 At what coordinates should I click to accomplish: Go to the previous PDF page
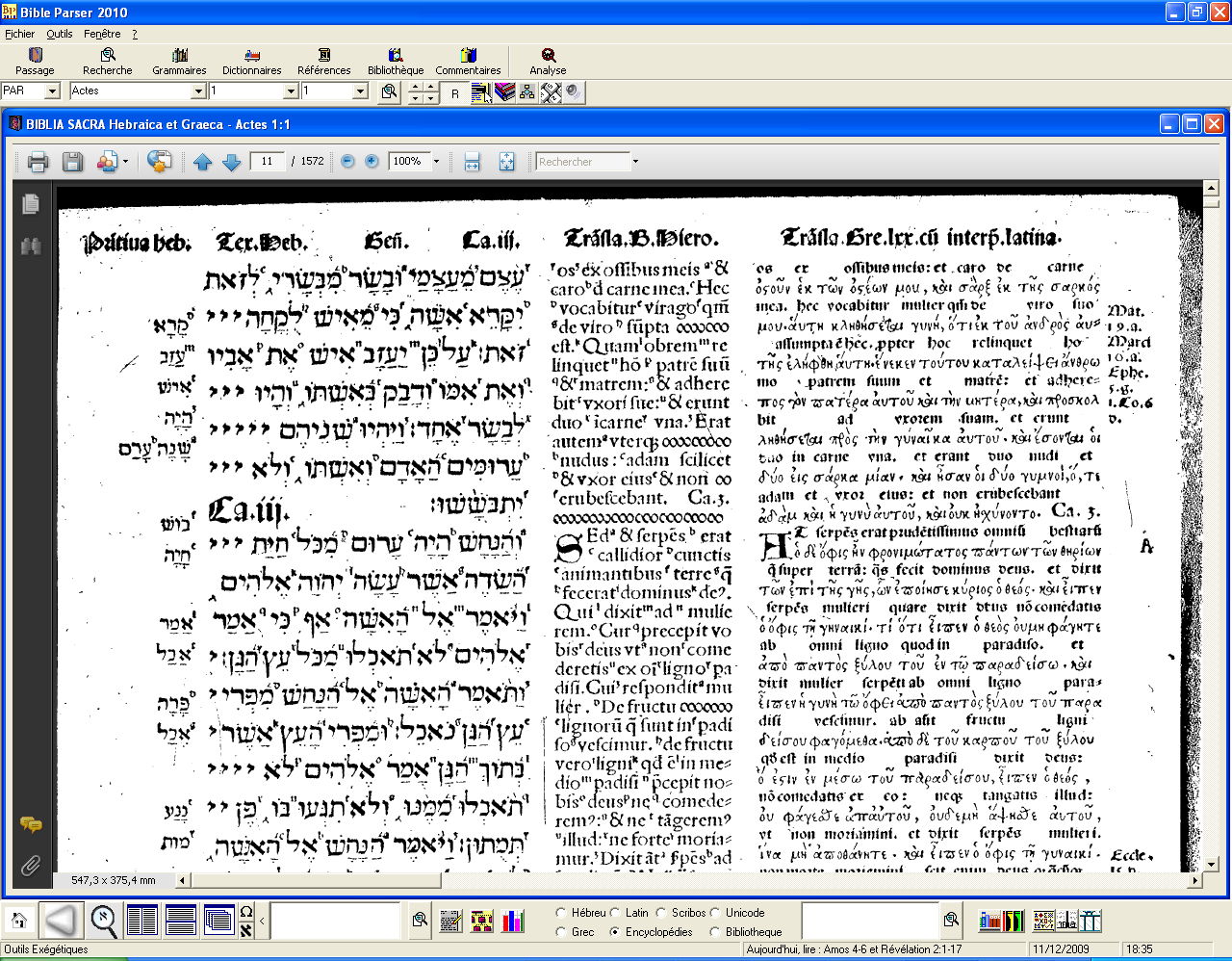[x=202, y=162]
